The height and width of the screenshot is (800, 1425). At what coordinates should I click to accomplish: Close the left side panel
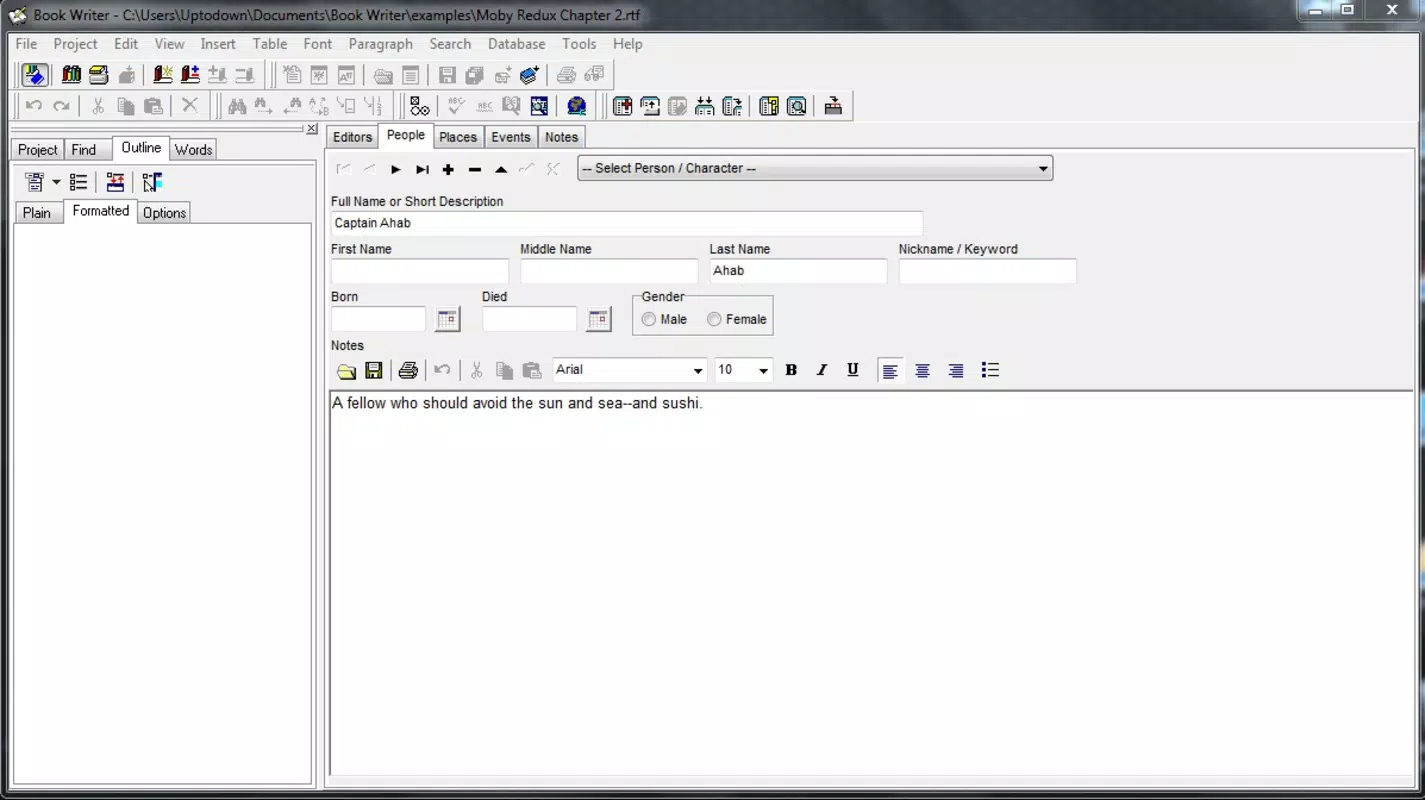tap(312, 129)
